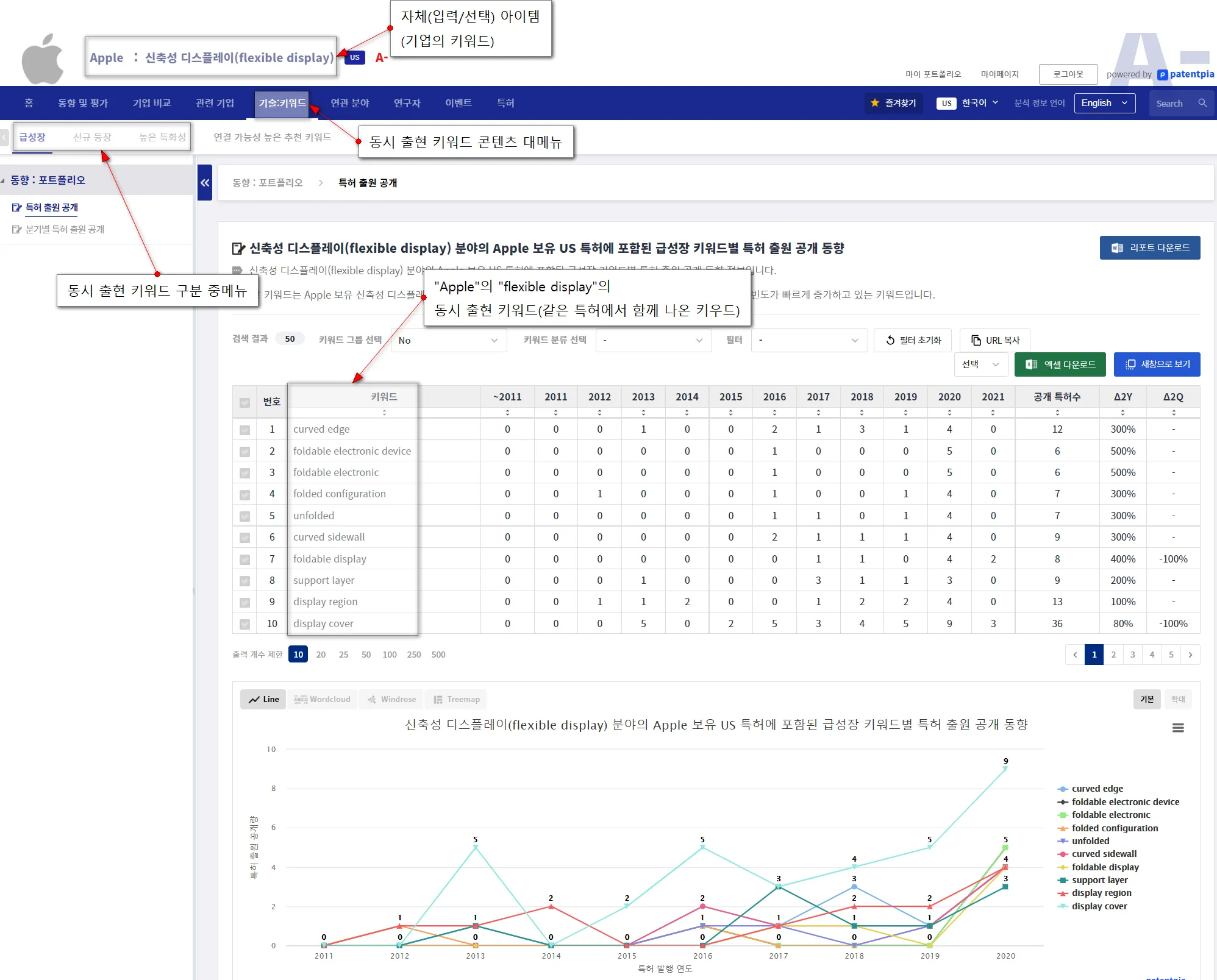This screenshot has width=1217, height=980.
Task: Toggle display cover legend swatch in chart
Action: tap(1063, 906)
